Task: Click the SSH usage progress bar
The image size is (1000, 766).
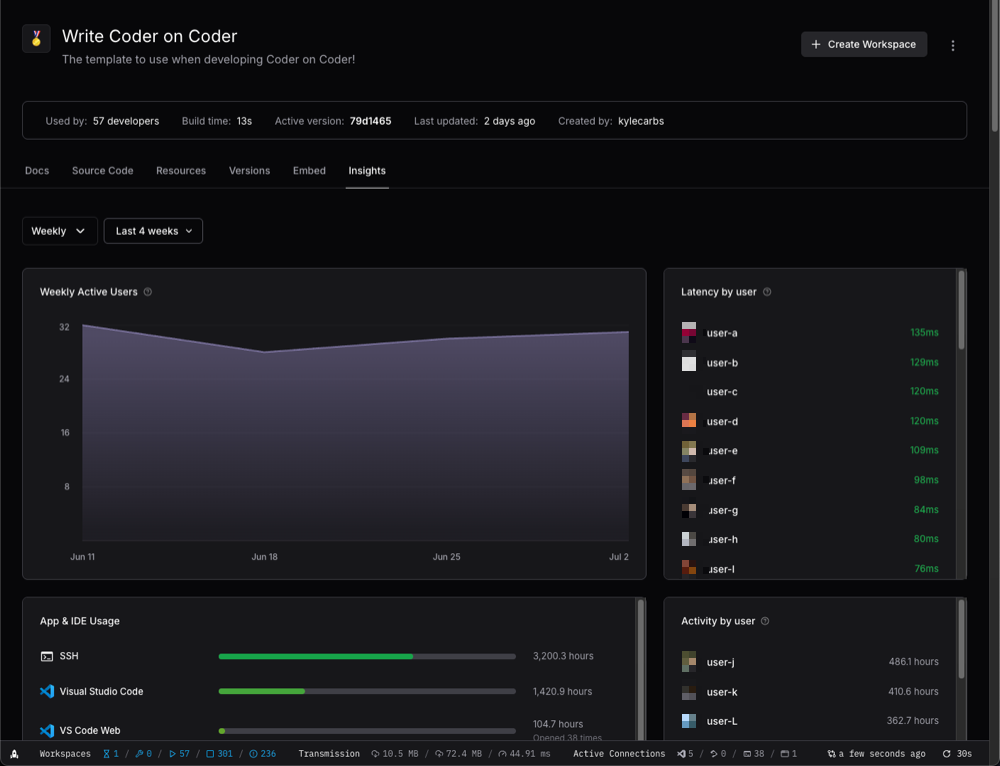Action: [367, 656]
